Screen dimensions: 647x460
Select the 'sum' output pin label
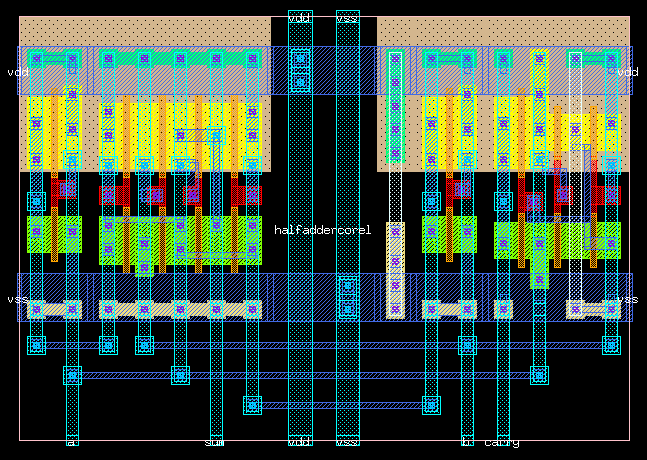tap(214, 441)
